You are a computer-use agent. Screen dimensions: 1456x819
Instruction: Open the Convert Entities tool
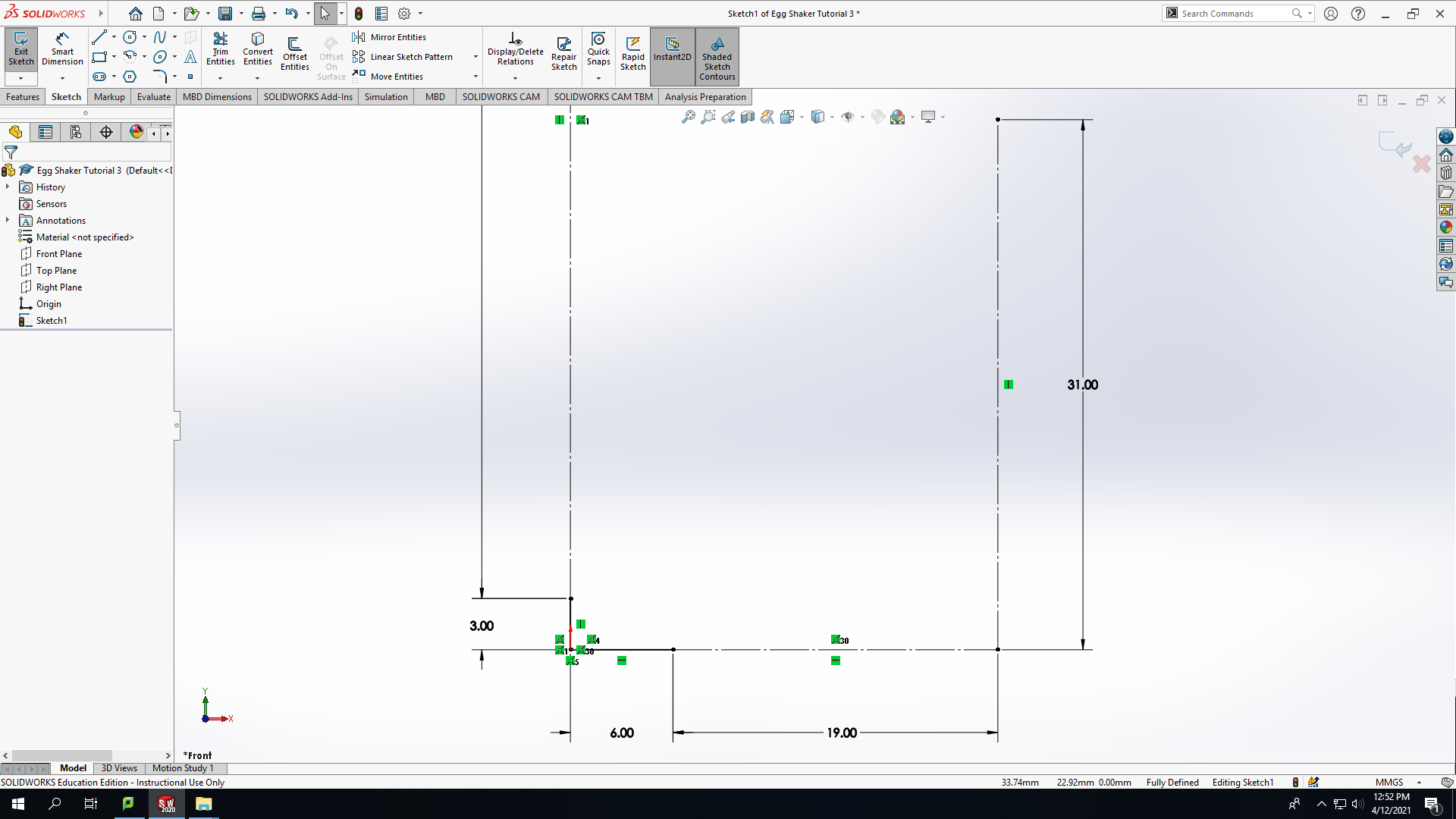point(257,50)
